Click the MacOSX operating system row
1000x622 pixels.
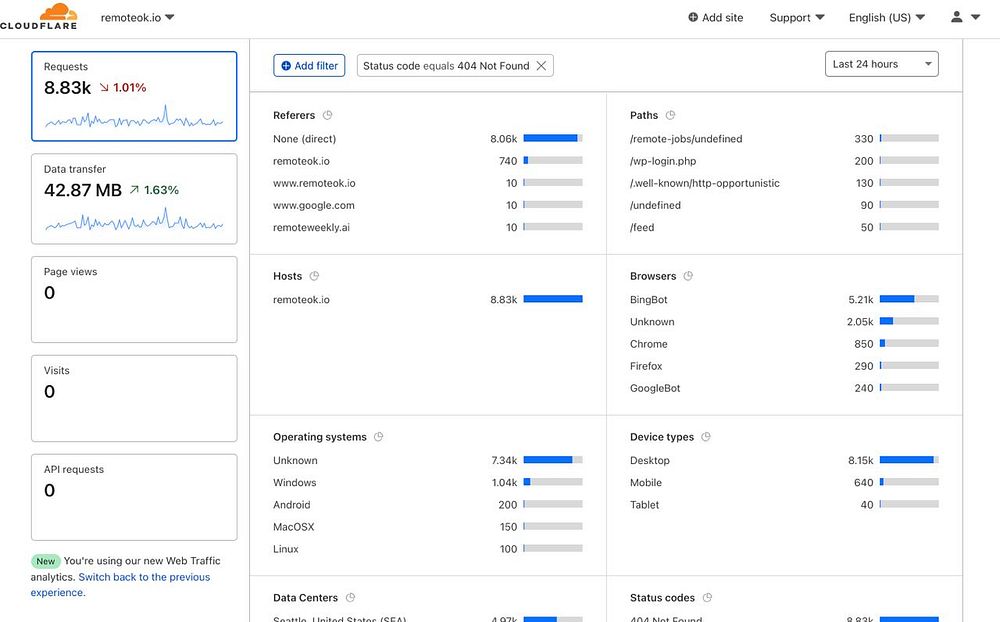pyautogui.click(x=427, y=526)
